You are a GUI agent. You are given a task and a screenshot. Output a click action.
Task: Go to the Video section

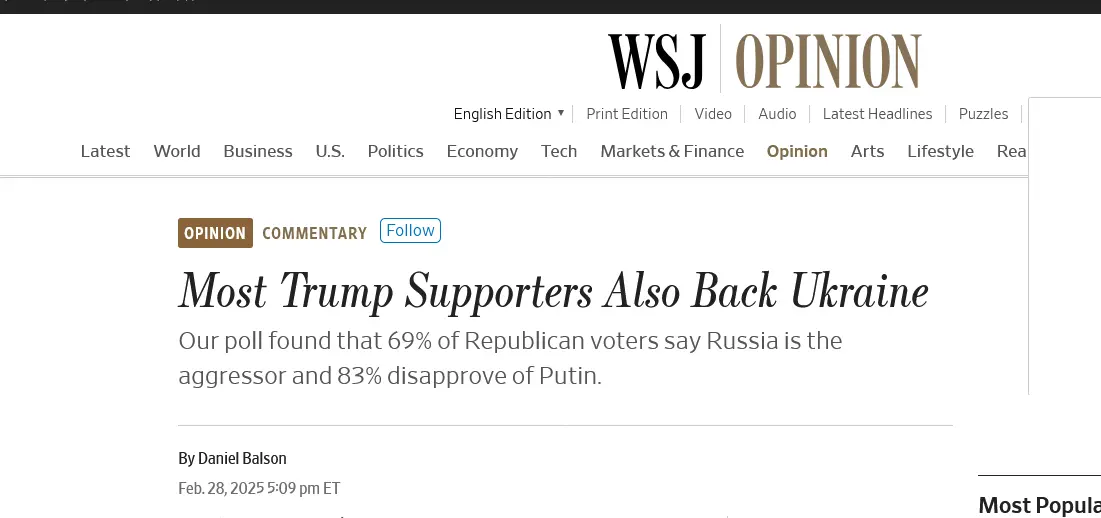[713, 114]
